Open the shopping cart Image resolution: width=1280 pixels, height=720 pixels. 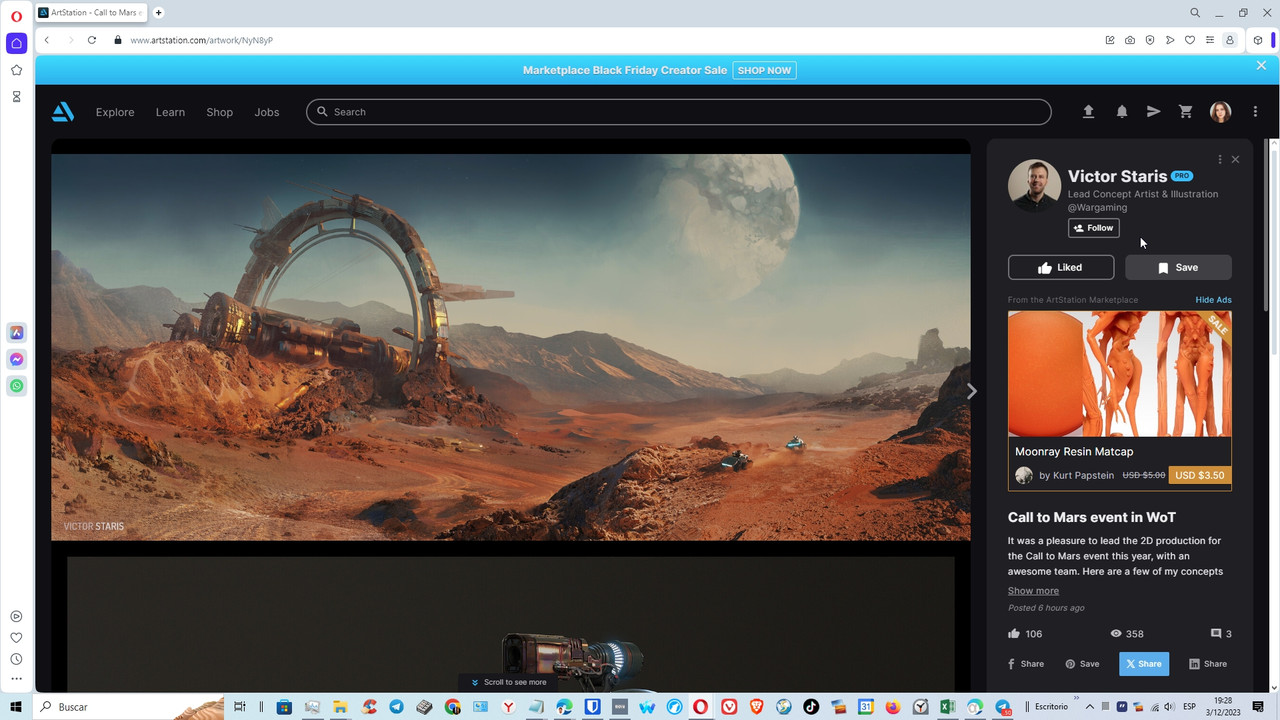(x=1186, y=112)
